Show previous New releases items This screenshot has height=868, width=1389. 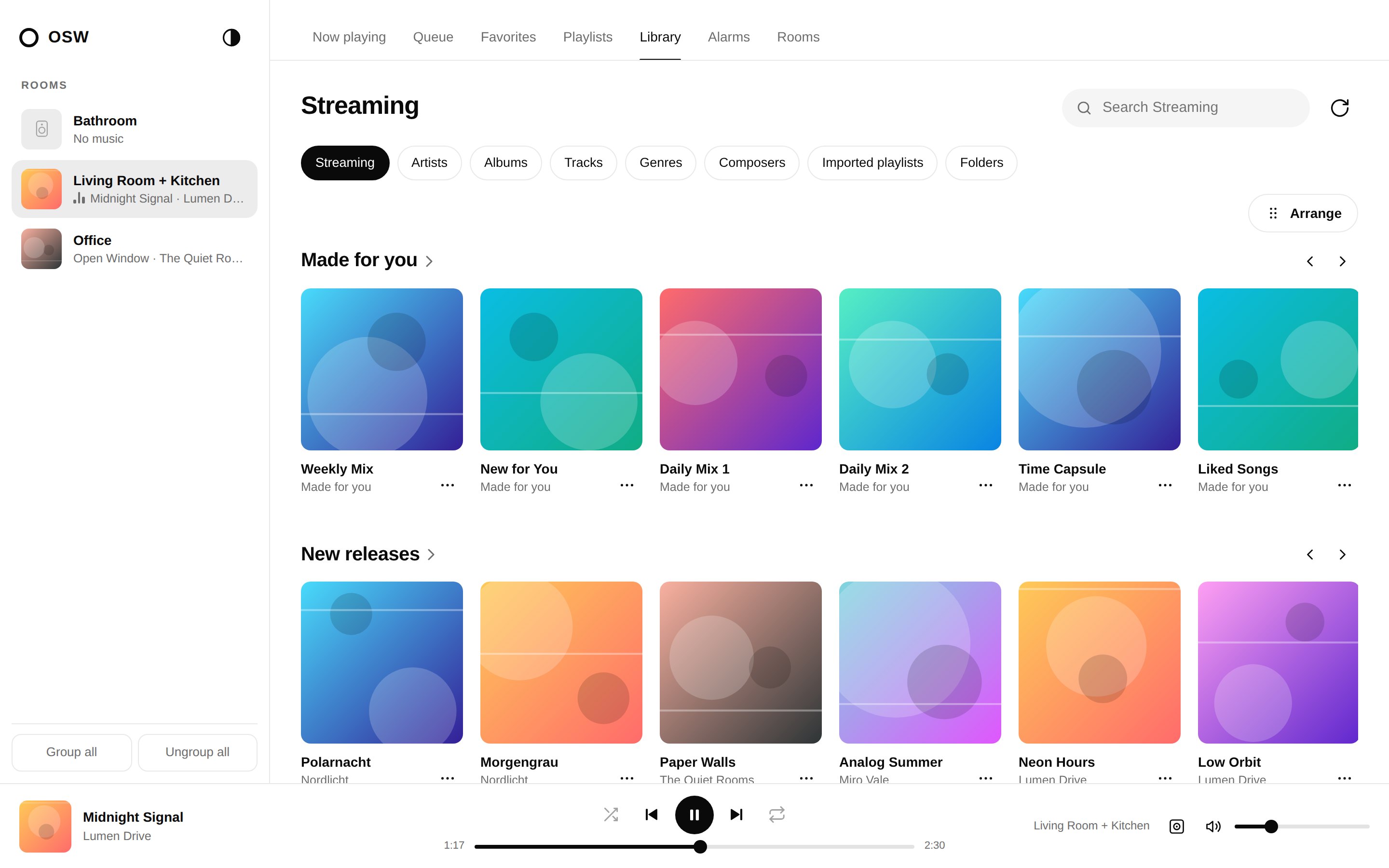click(x=1310, y=554)
